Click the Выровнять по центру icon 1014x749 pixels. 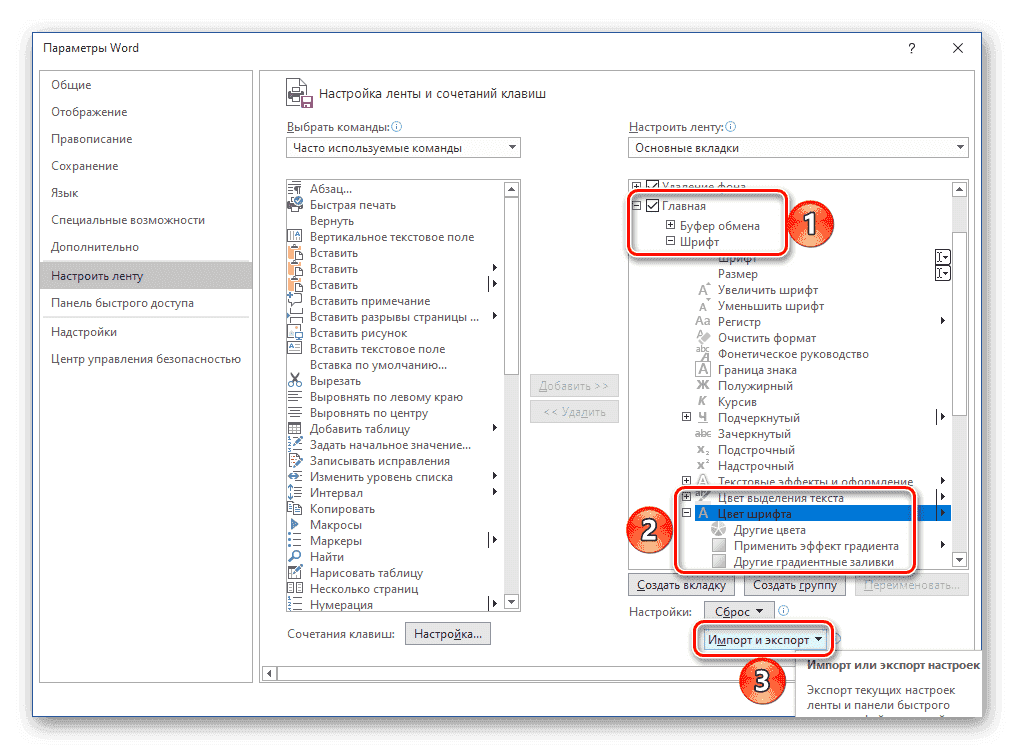point(294,413)
